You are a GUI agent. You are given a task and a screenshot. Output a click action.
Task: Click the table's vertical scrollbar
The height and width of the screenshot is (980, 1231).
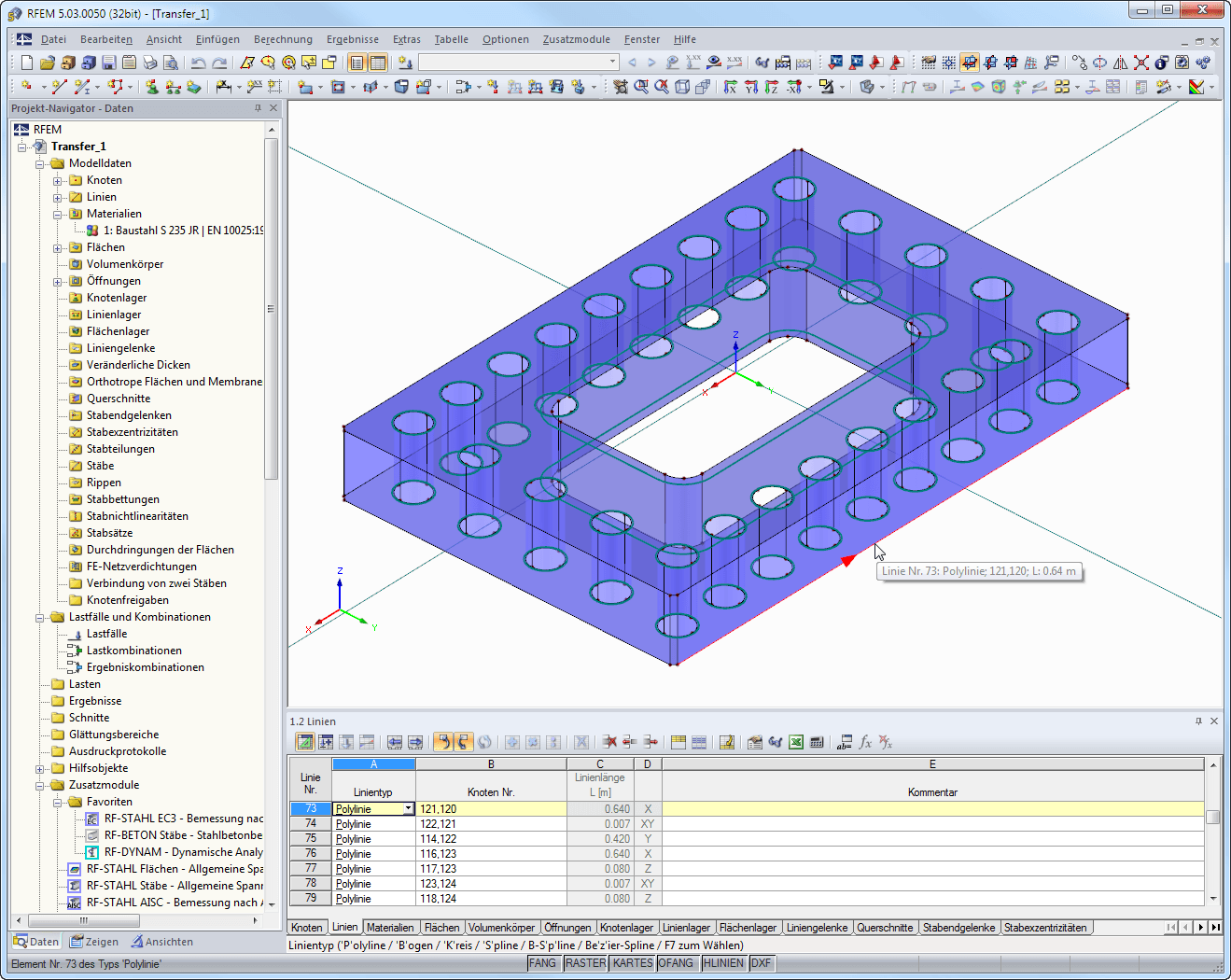click(1213, 831)
